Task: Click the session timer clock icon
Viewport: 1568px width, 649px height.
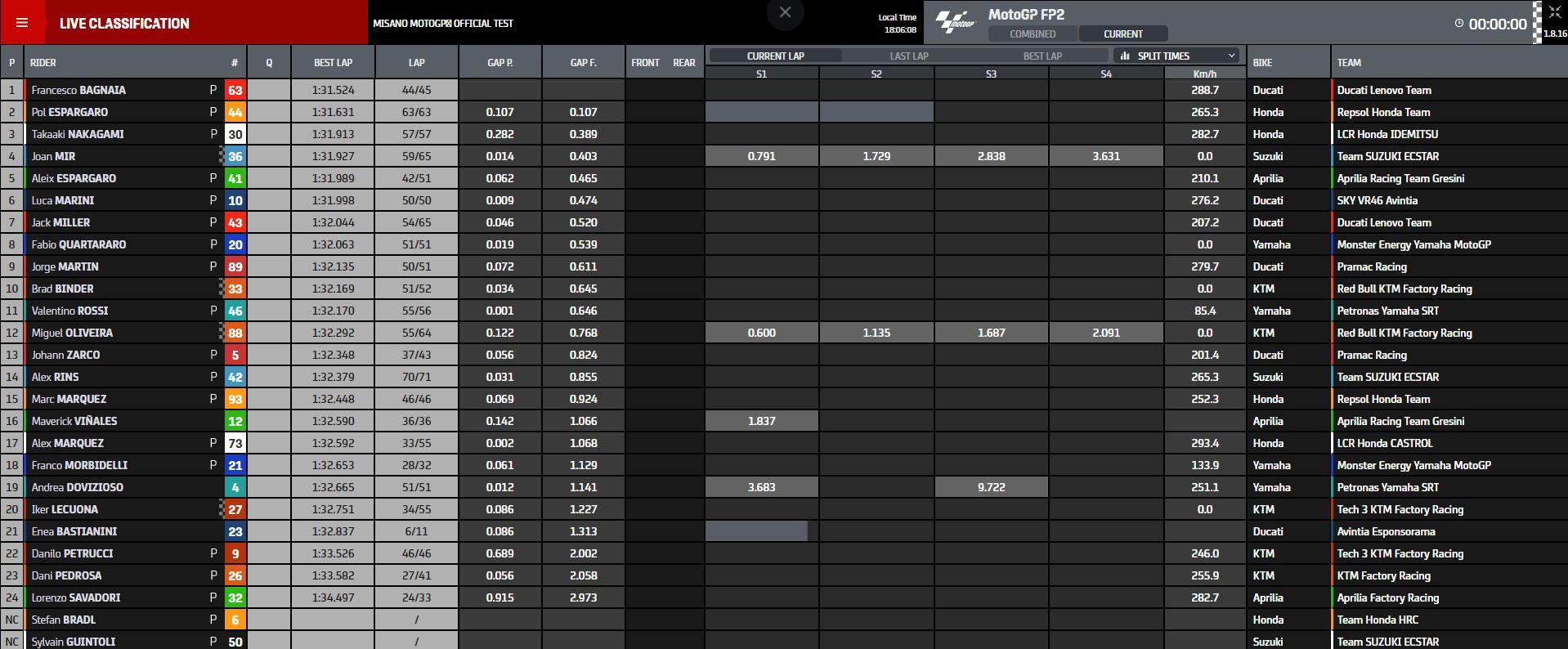Action: point(1458,23)
